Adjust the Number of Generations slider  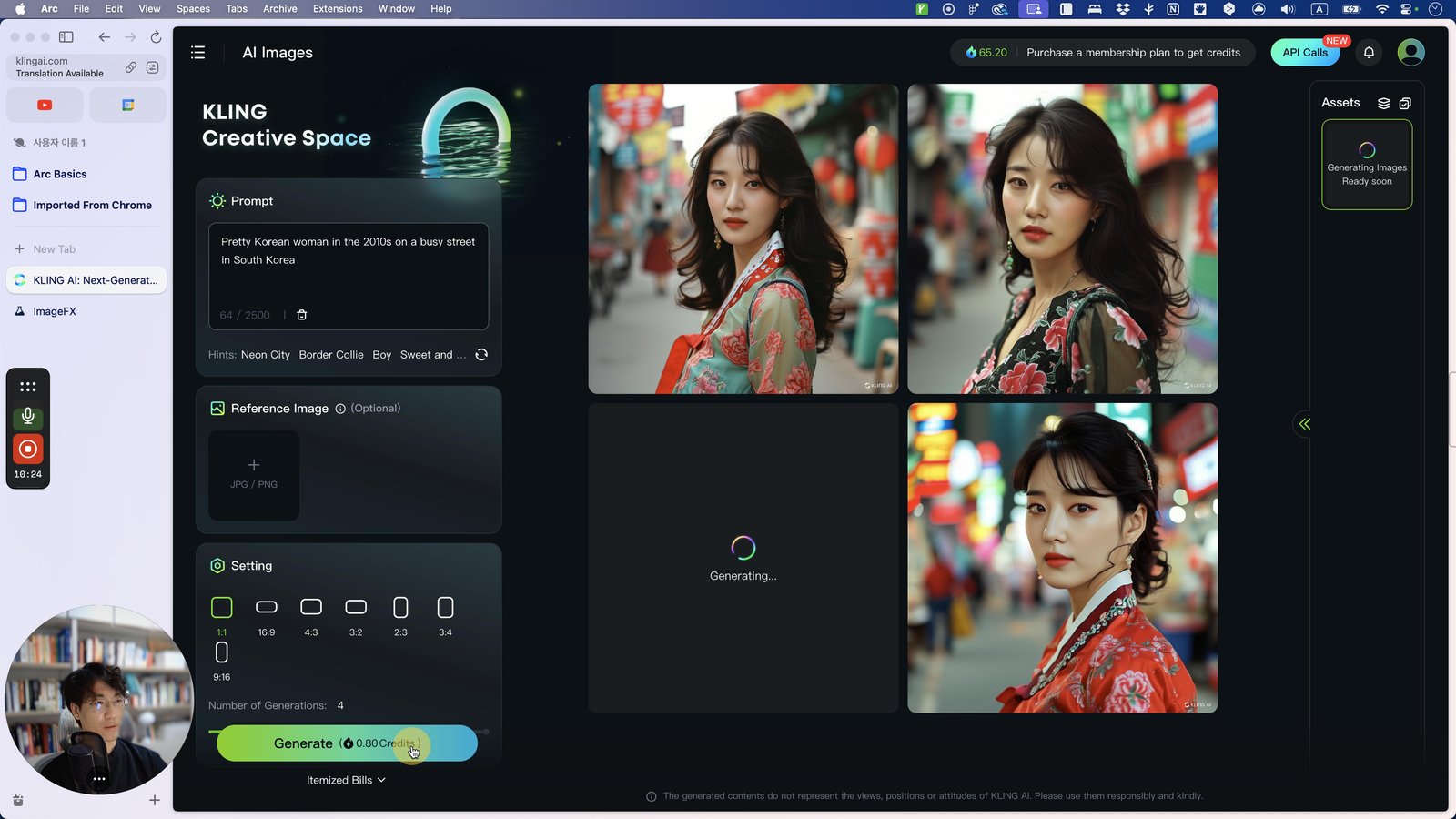point(349,731)
